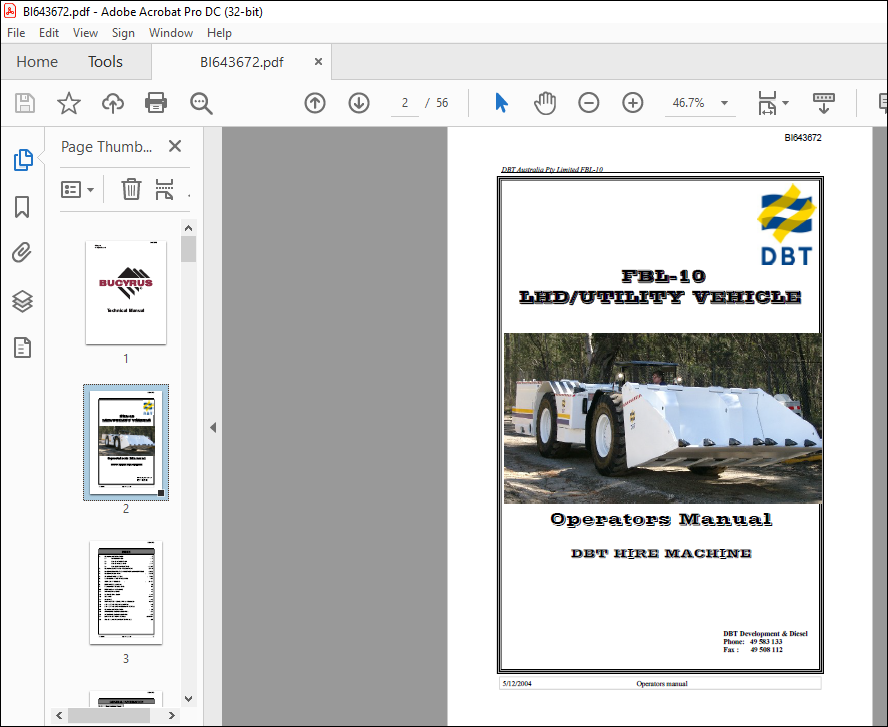888x727 pixels.
Task: Select page 2 thumbnail
Action: [126, 442]
